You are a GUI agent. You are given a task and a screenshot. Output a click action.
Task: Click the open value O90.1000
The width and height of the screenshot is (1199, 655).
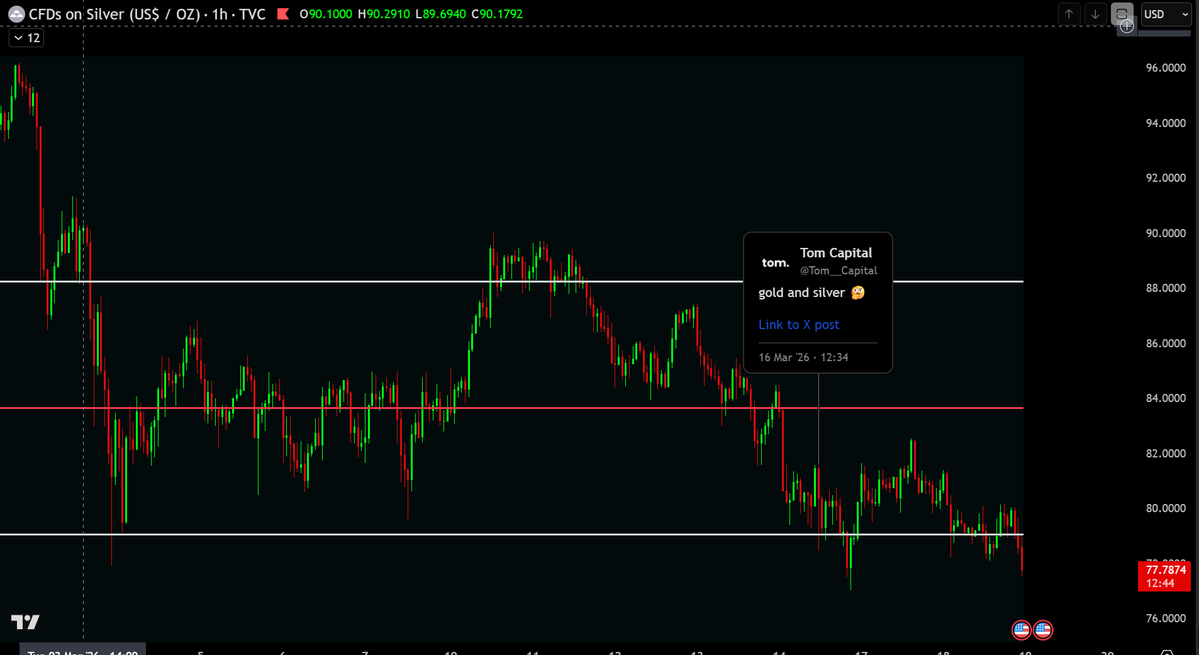(327, 14)
